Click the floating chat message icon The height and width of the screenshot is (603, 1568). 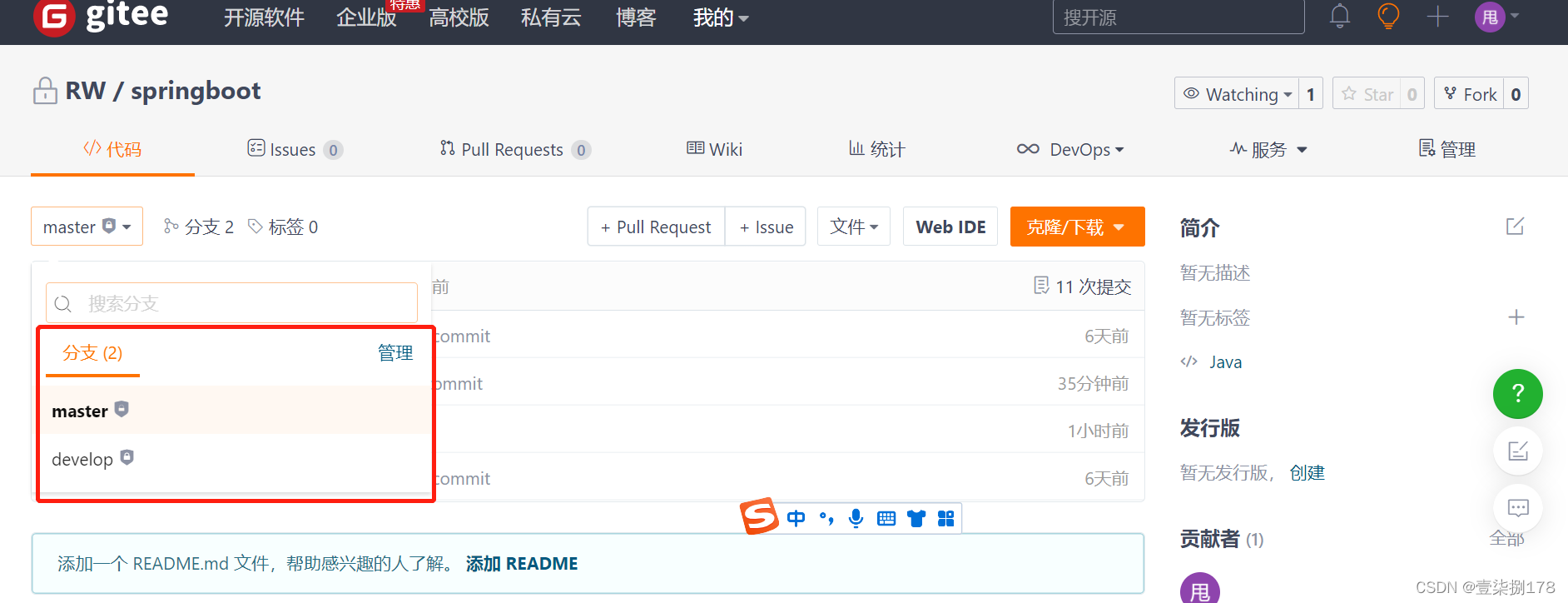(1518, 507)
